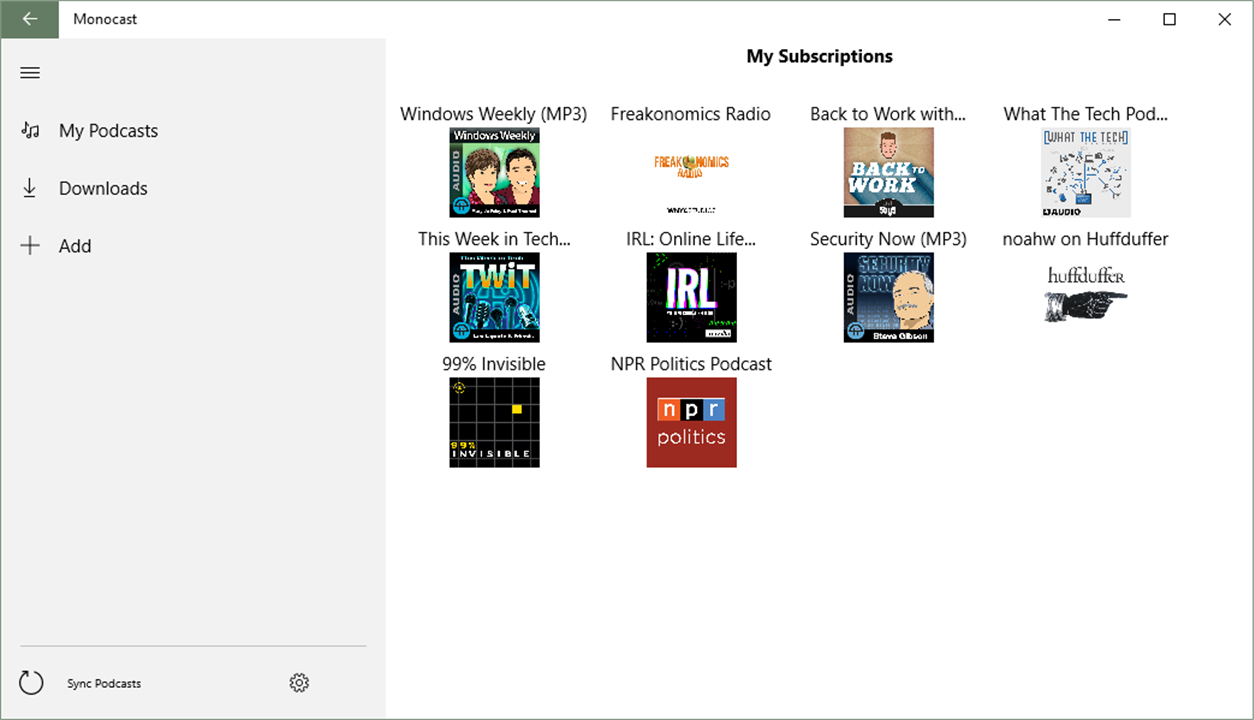The image size is (1254, 720).
Task: Open What The Tech artwork
Action: pos(1085,172)
